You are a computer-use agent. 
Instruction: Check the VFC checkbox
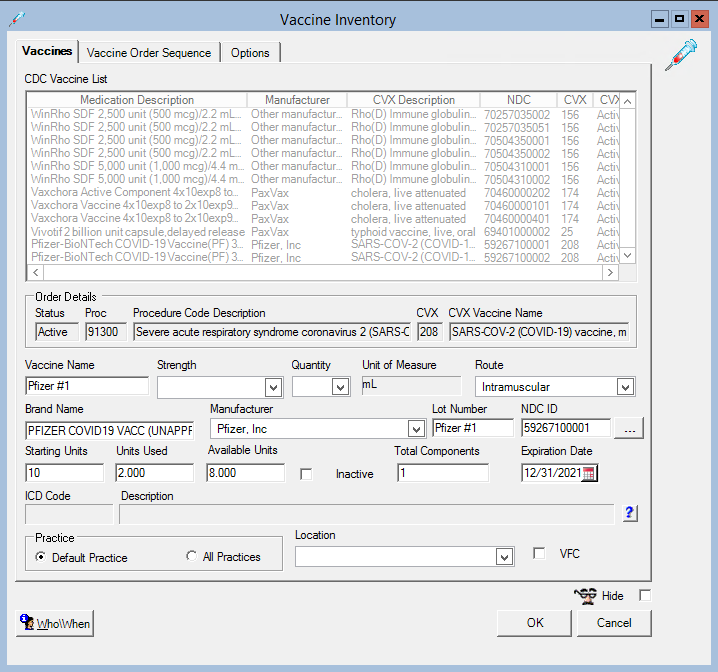540,553
